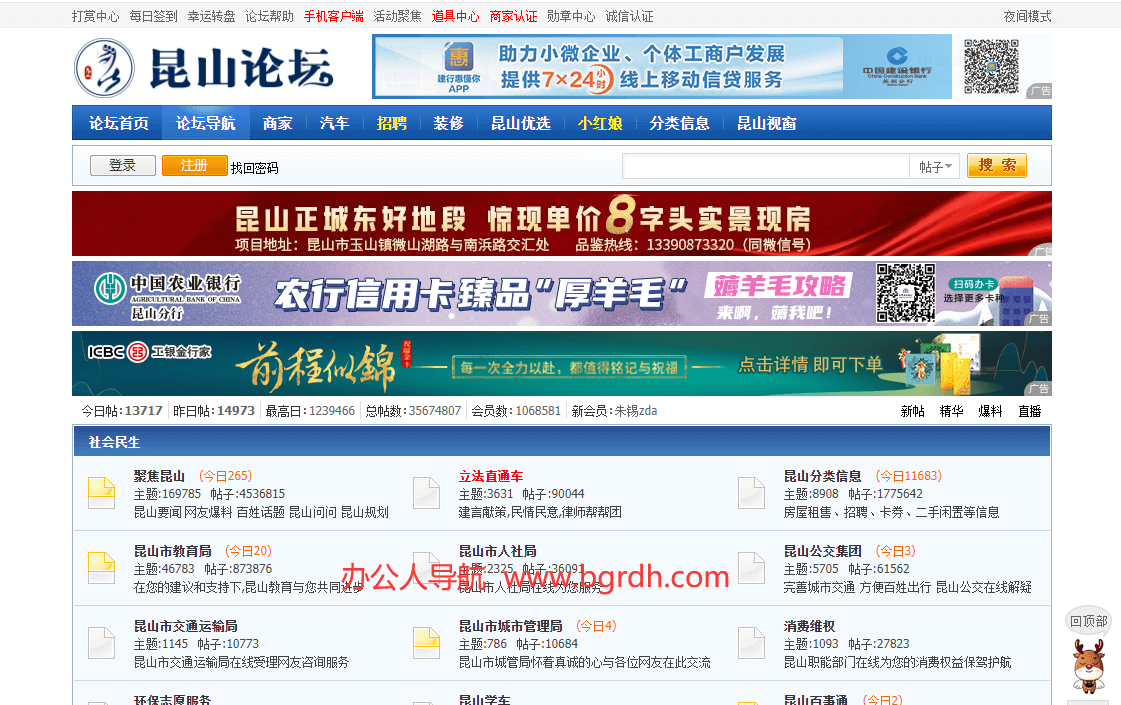Open the 昆山市人社局 forum title

498,551
